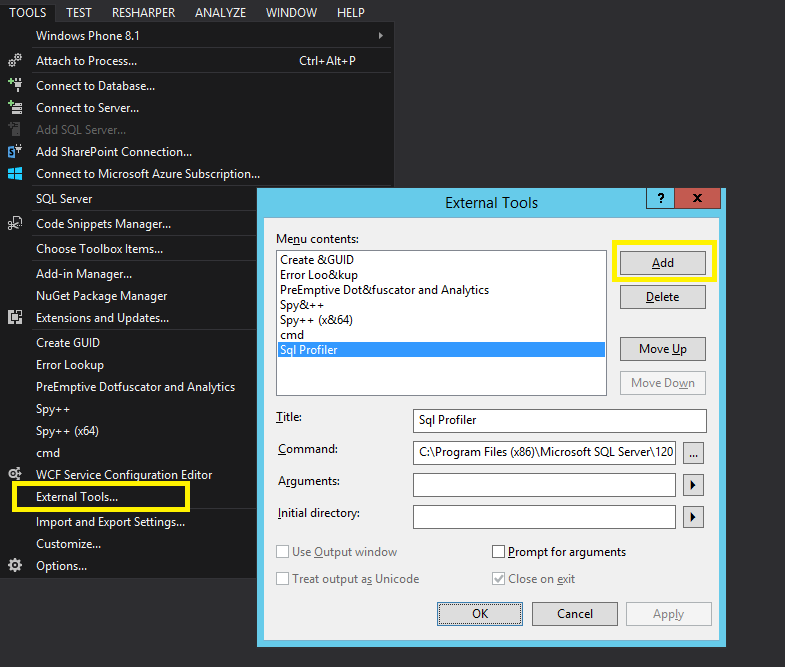Screen dimensions: 785x667
Task: Open the HELP menu
Action: pos(350,12)
